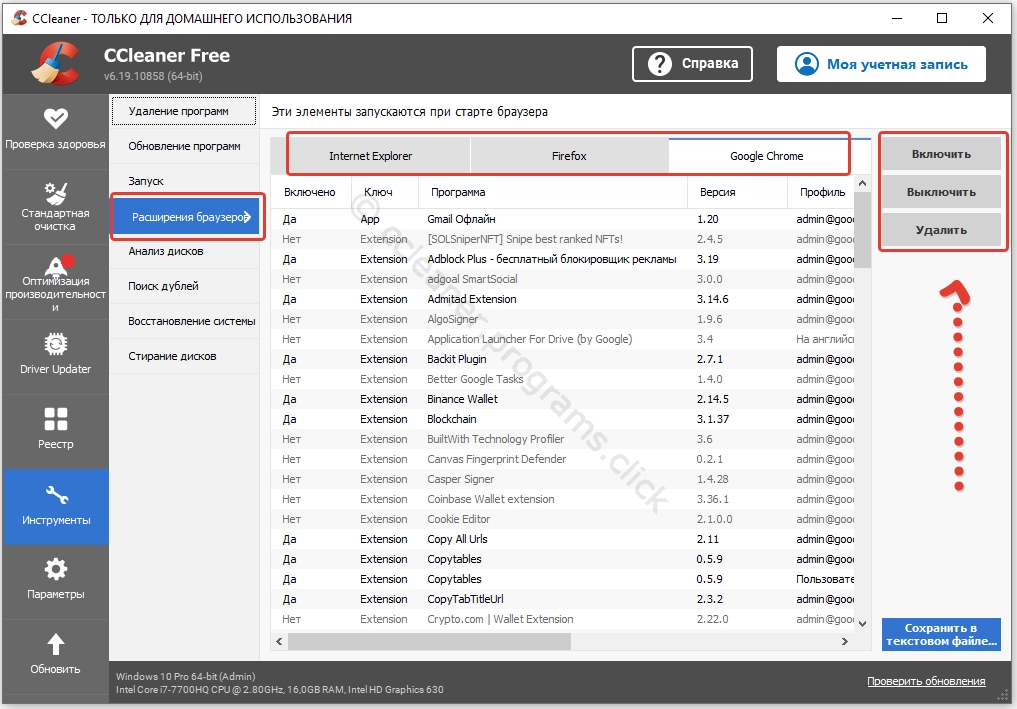The image size is (1017, 709).
Task: Click the Update arrow icon
Action: click(55, 645)
